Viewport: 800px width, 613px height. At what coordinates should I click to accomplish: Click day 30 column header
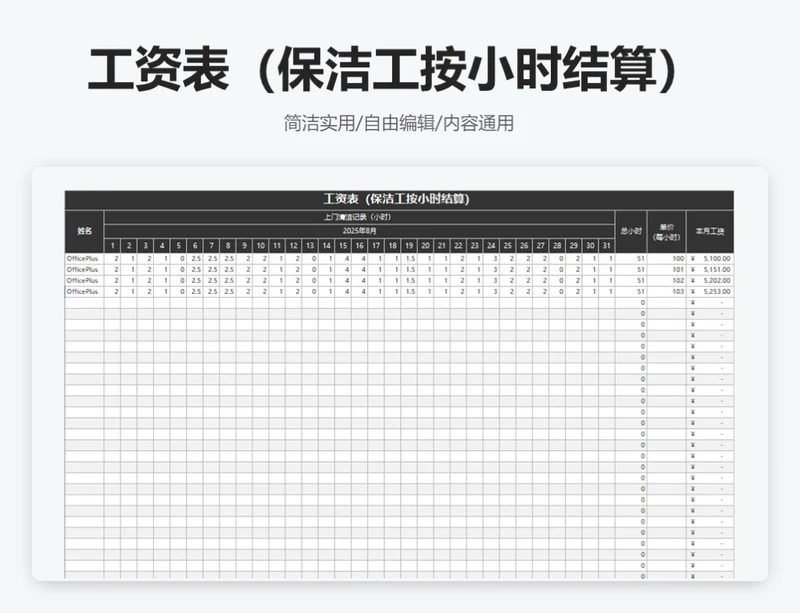click(x=590, y=246)
